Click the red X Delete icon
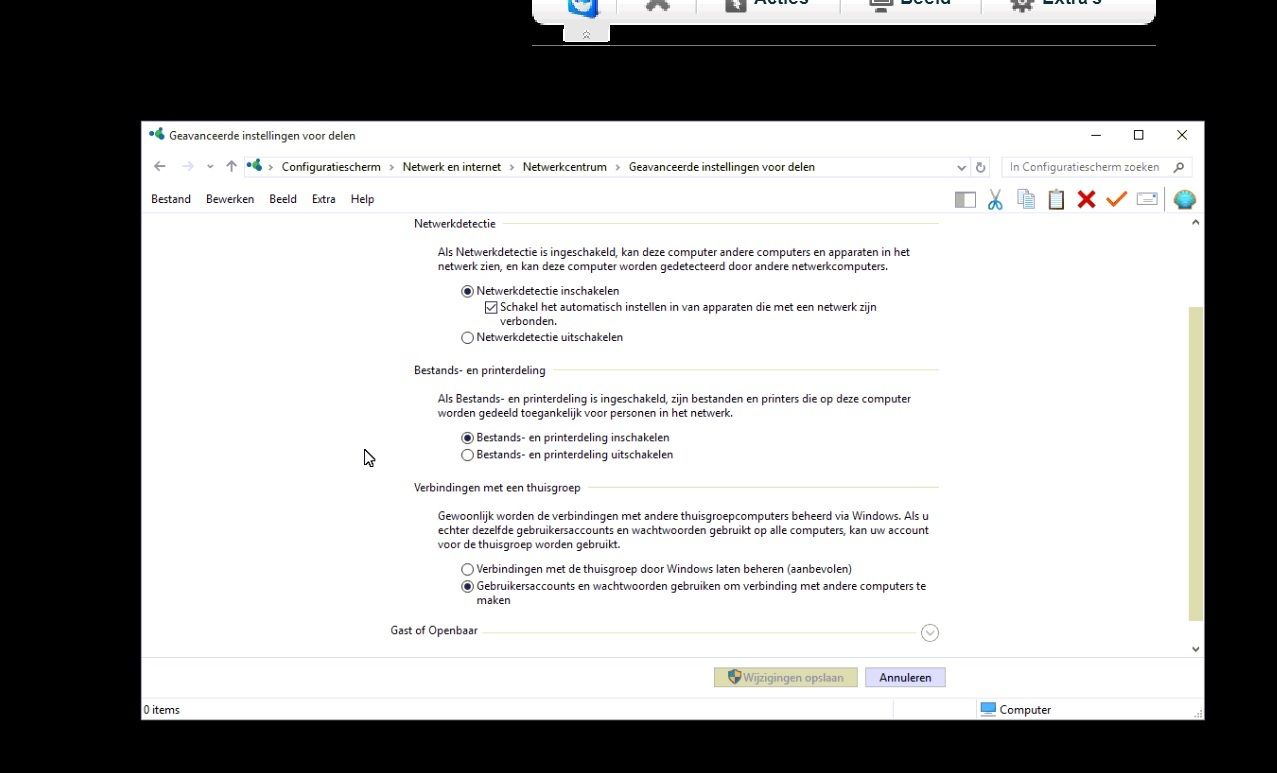Viewport: 1277px width, 773px height. pyautogui.click(x=1086, y=200)
